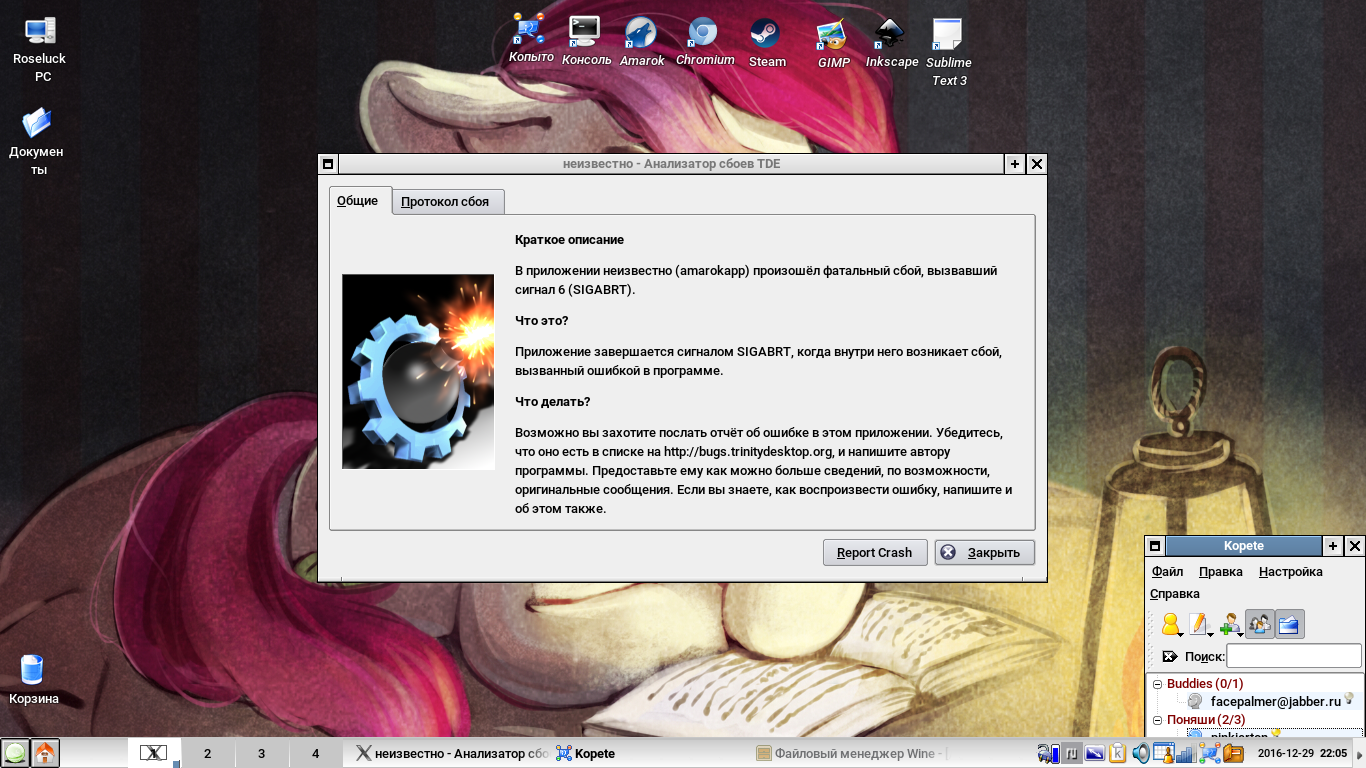Switch to virtual desktop 4
This screenshot has width=1366, height=768.
tap(315, 754)
